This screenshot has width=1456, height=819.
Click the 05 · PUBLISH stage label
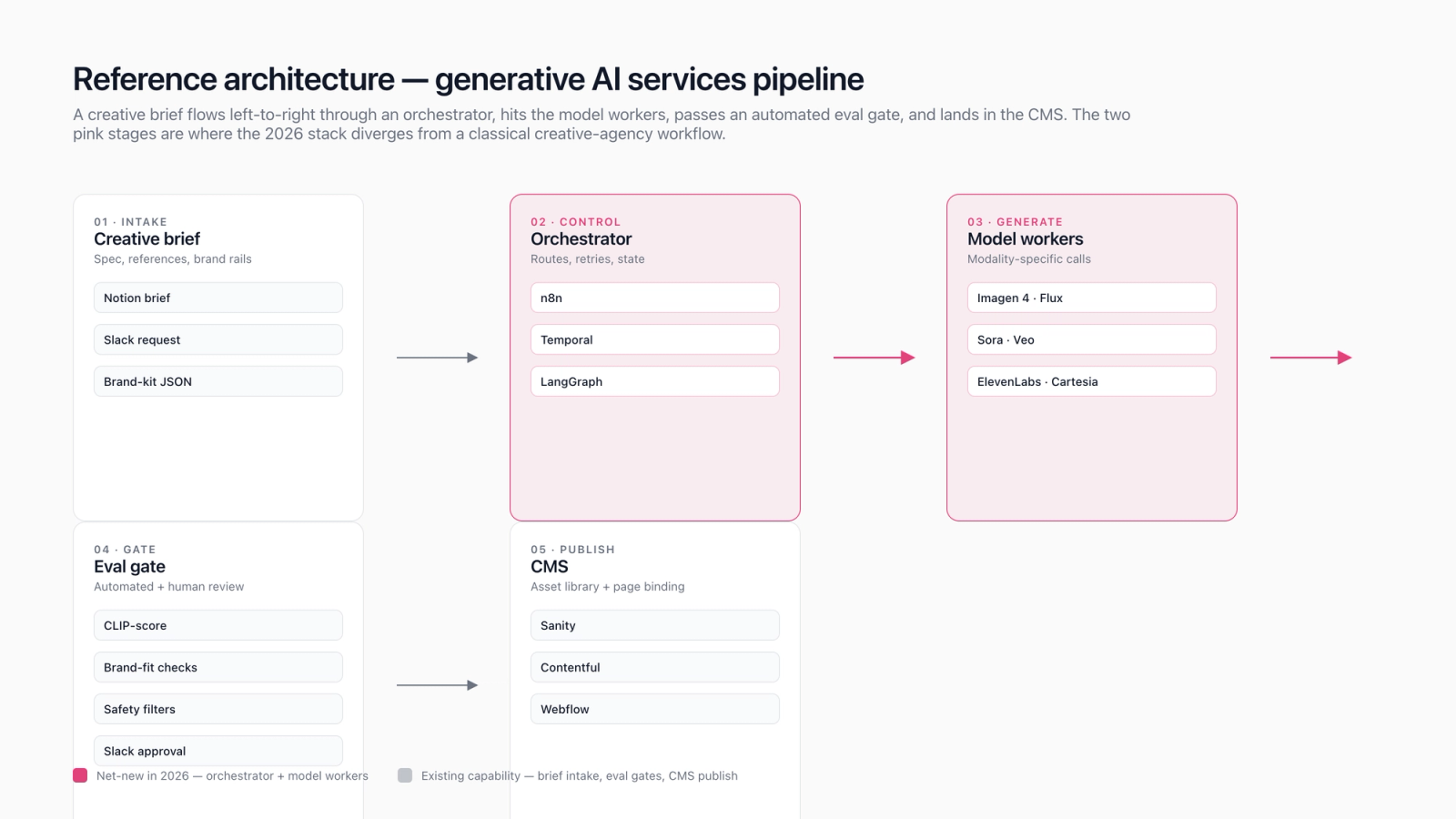(x=572, y=550)
